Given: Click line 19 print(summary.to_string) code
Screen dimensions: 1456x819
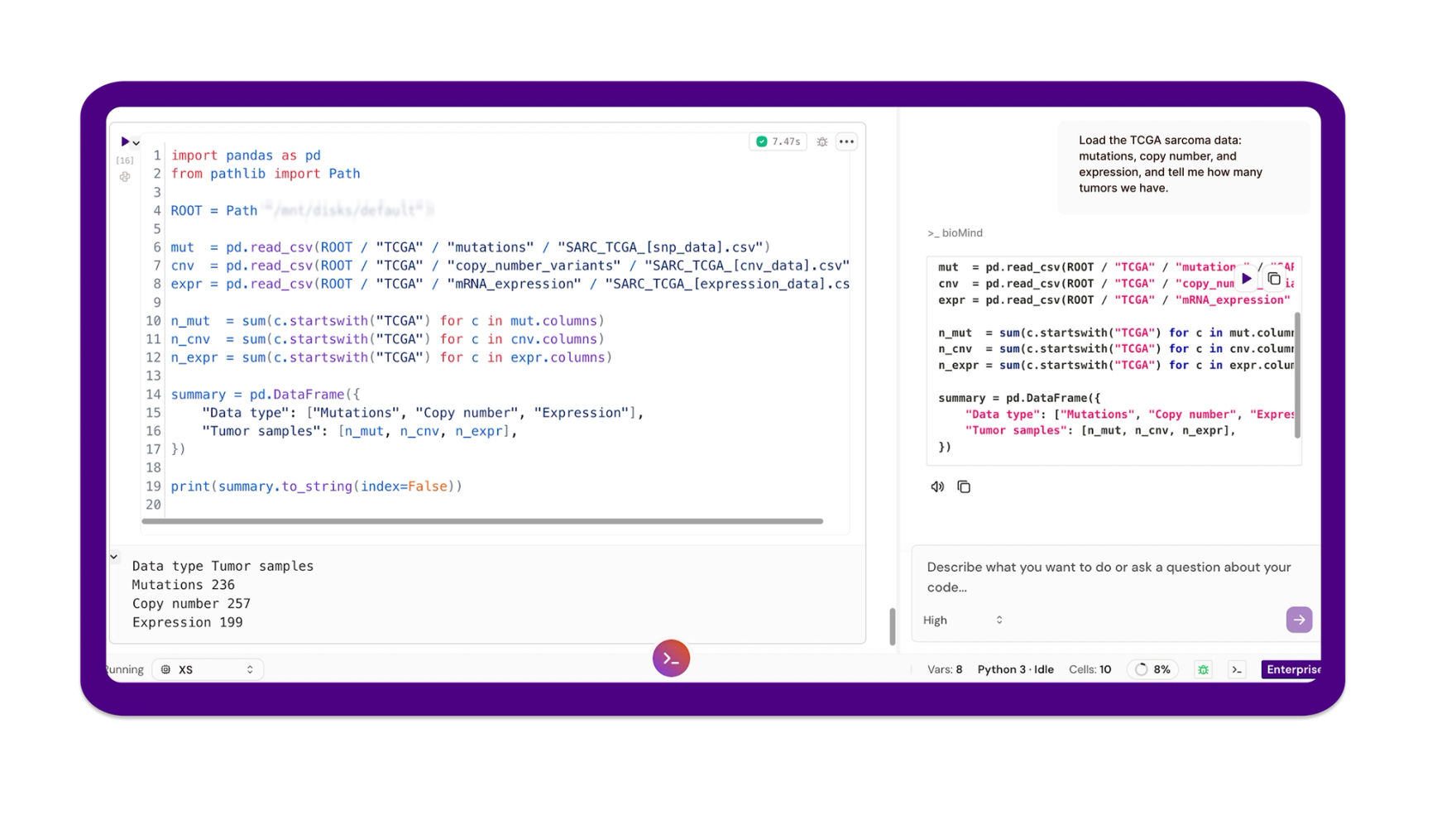Looking at the screenshot, I should point(316,486).
